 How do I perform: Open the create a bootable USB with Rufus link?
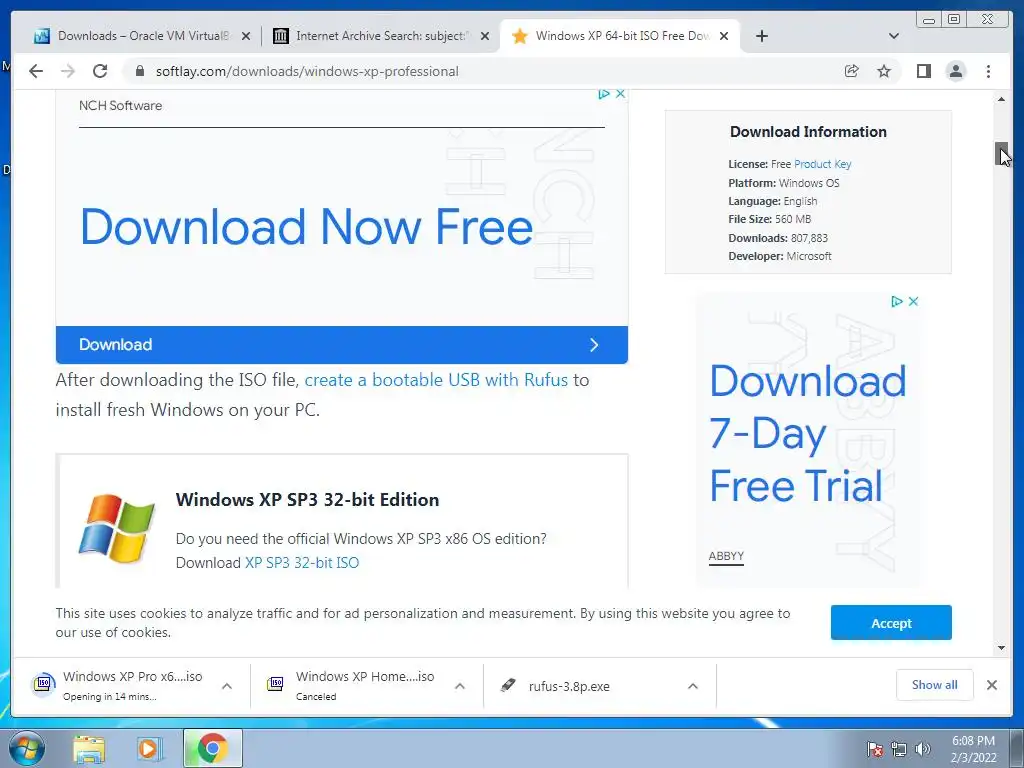pos(436,379)
